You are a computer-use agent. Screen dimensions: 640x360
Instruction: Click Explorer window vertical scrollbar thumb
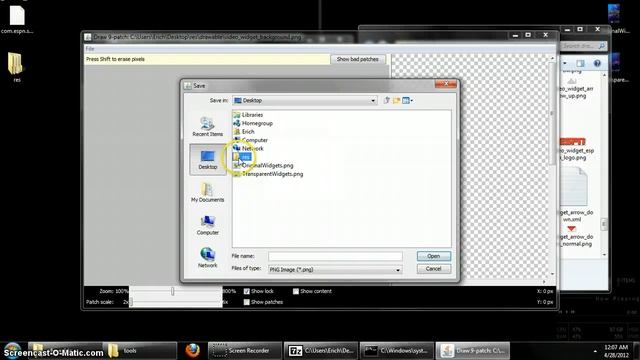click(604, 224)
